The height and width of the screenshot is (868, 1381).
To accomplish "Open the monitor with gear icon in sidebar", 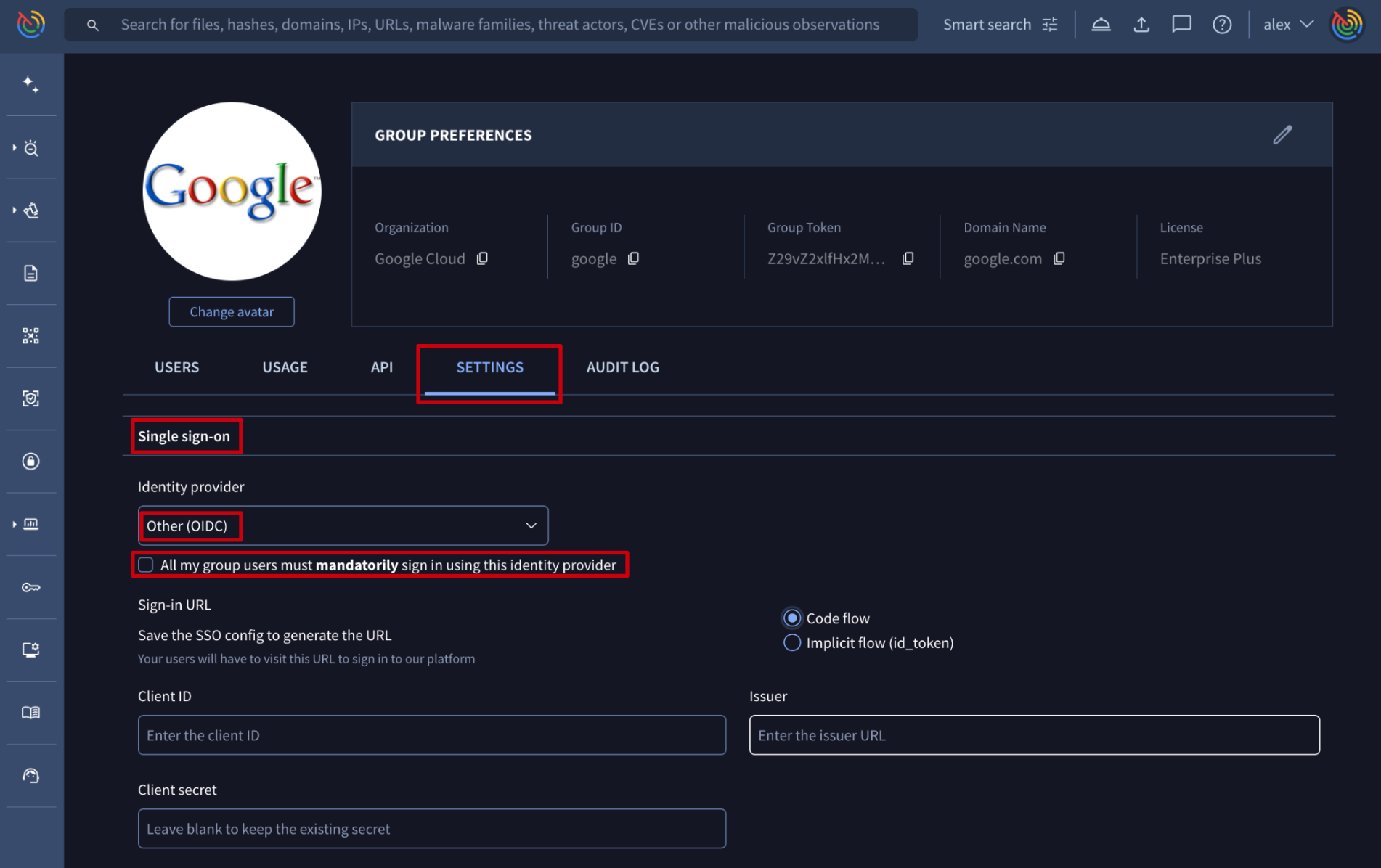I will point(30,650).
